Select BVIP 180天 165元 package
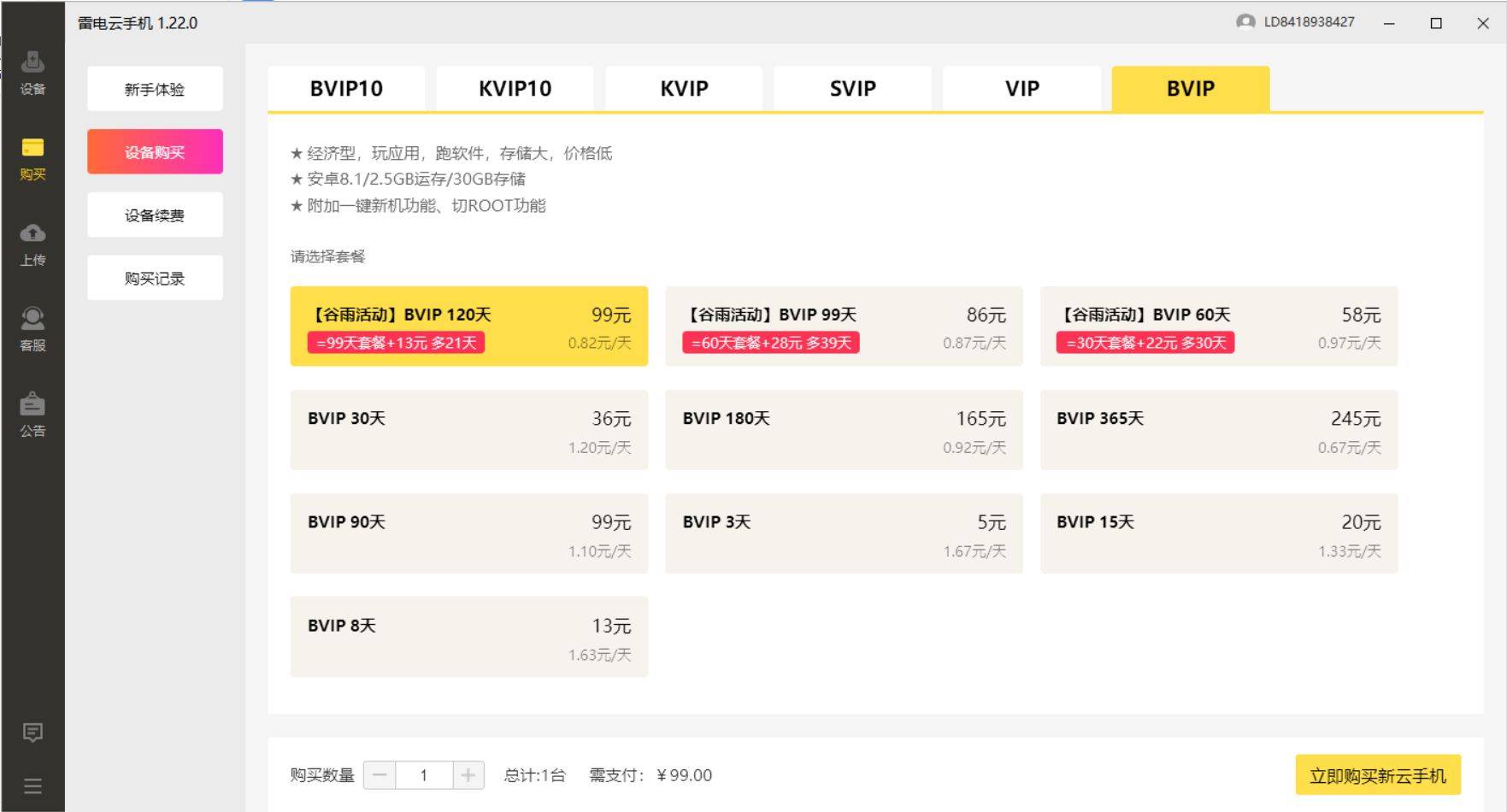1507x812 pixels. tap(844, 430)
